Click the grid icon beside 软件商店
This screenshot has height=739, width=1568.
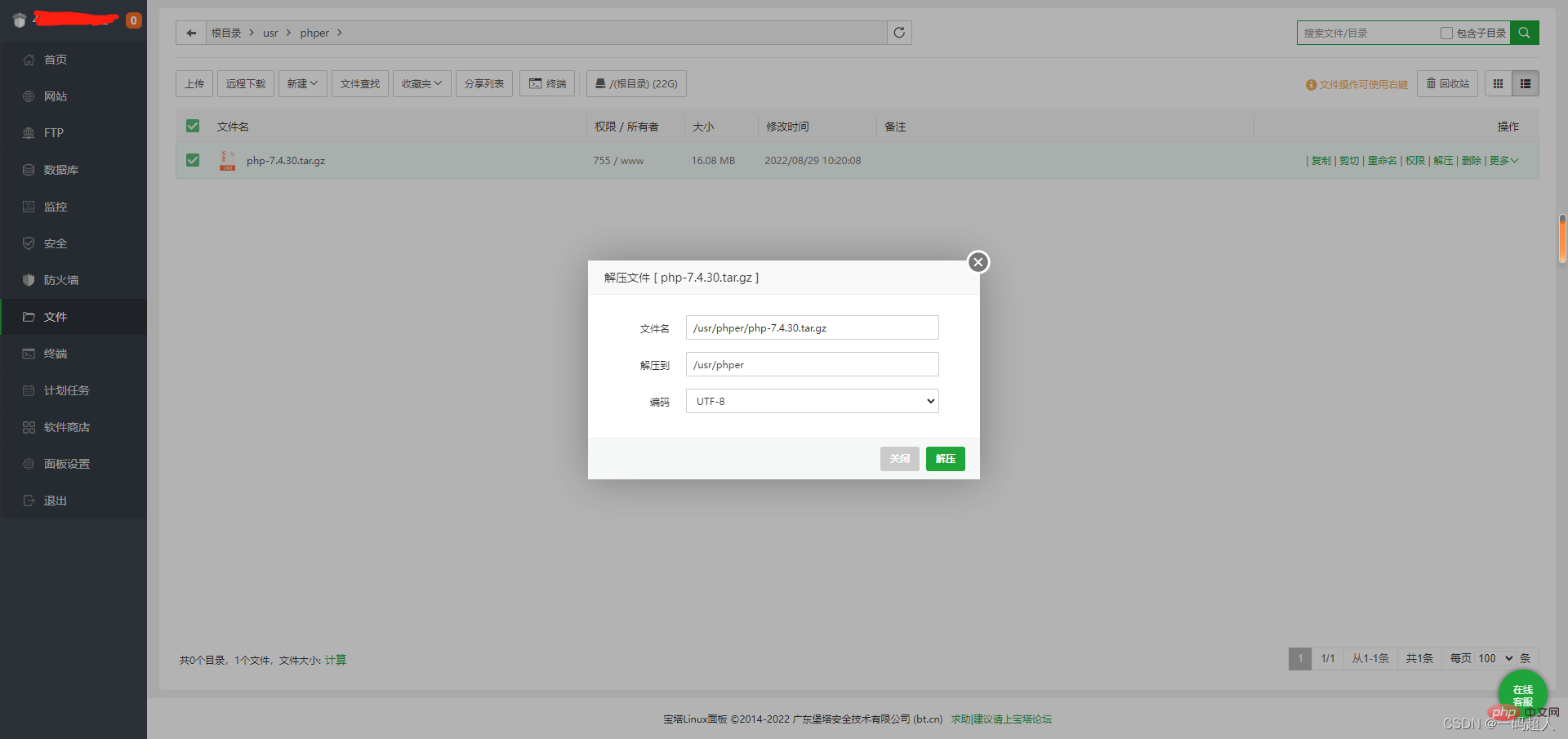coord(29,427)
